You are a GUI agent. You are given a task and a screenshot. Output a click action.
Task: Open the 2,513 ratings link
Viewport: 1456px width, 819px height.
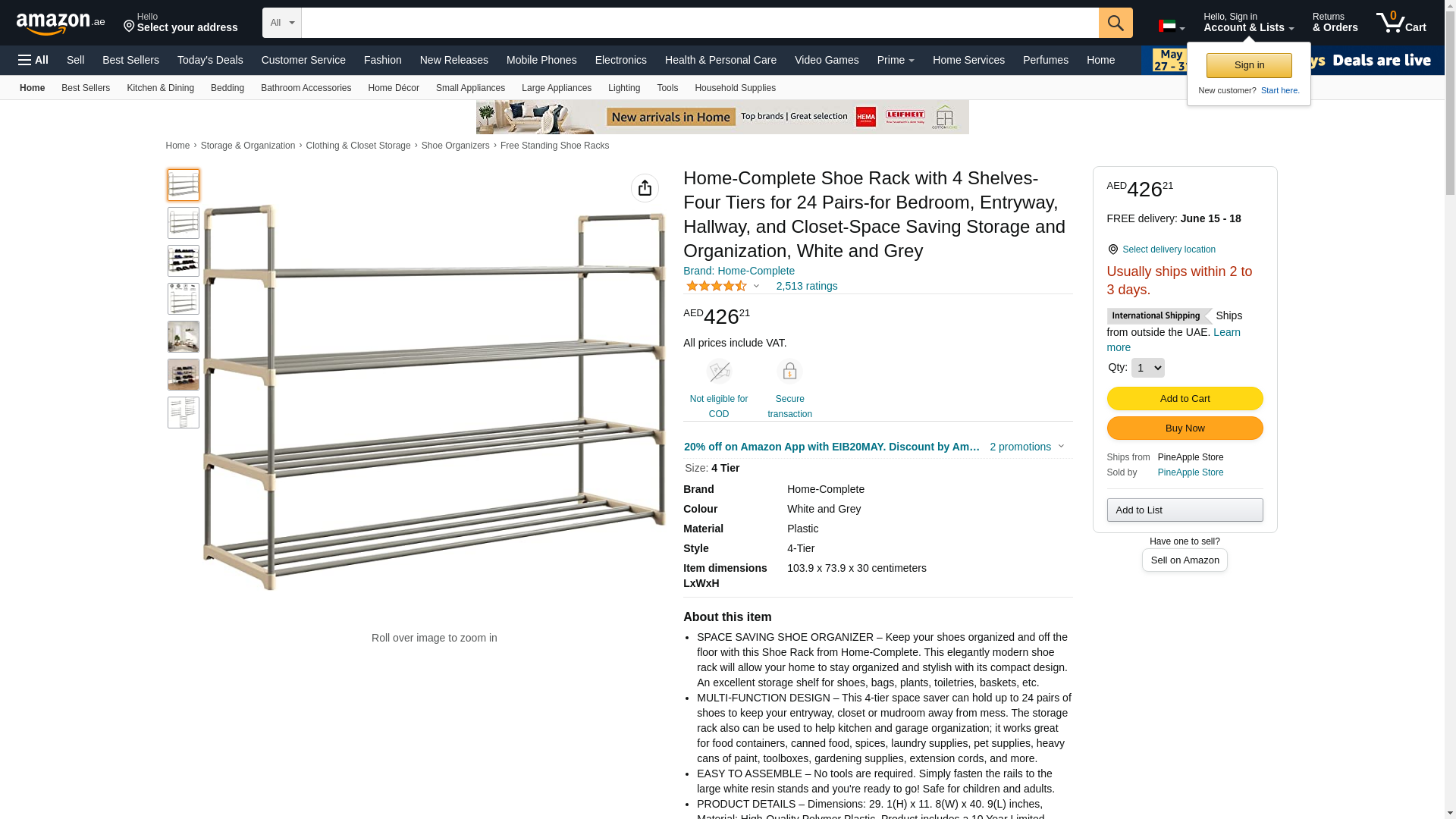click(806, 286)
